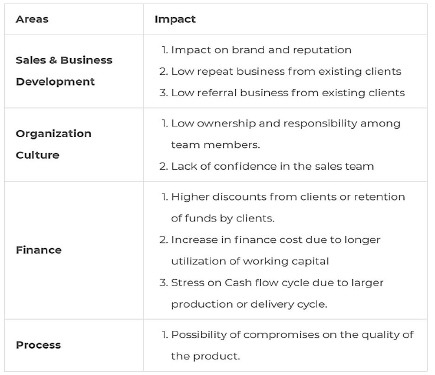The height and width of the screenshot is (375, 435).
Task: Click 'production or delivery cycle.' line
Action: (x=249, y=304)
